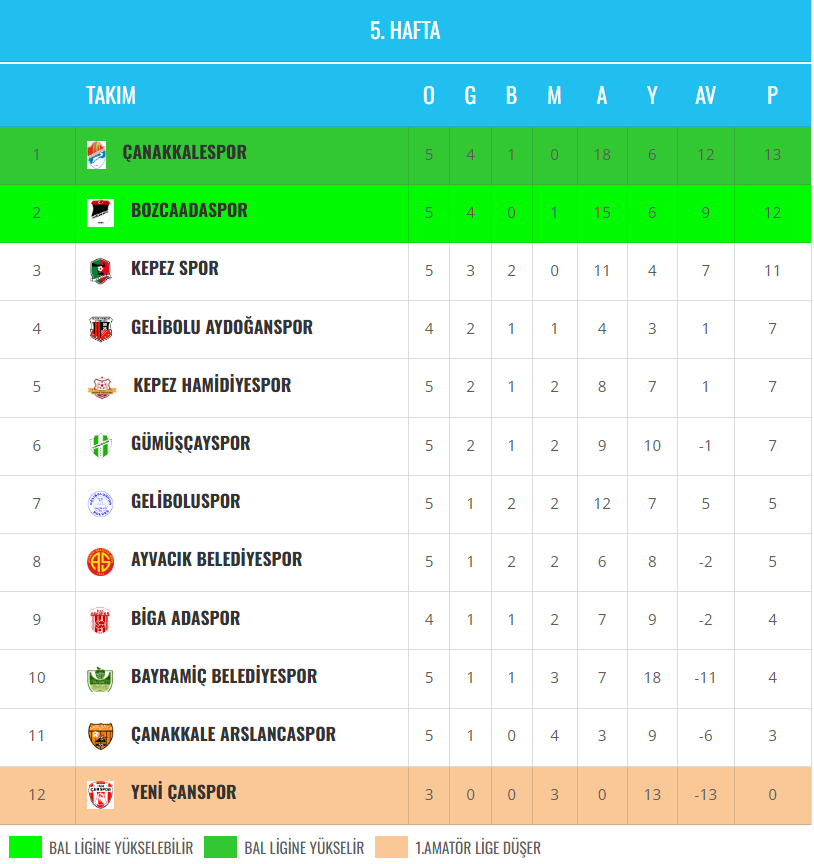This screenshot has height=864, width=814.
Task: Click the 5. HAFTA header title
Action: click(405, 31)
